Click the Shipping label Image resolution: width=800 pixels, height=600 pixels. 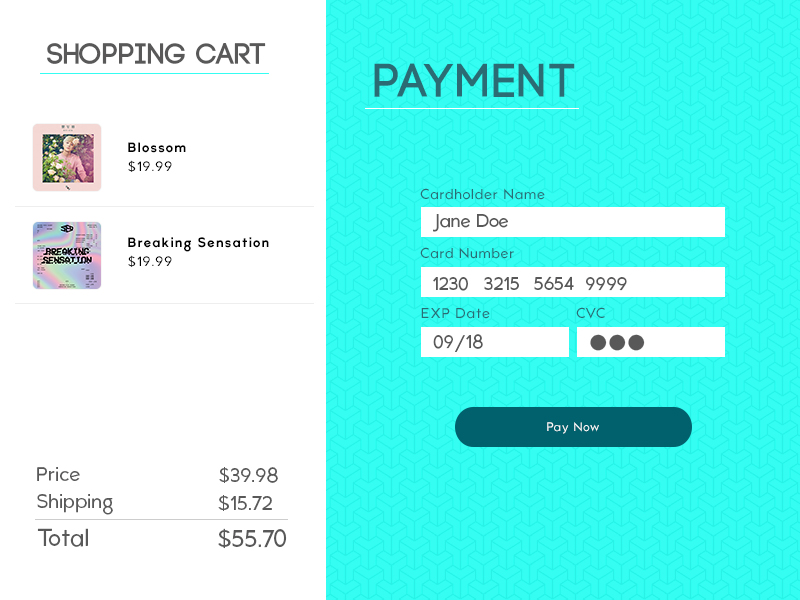(74, 503)
